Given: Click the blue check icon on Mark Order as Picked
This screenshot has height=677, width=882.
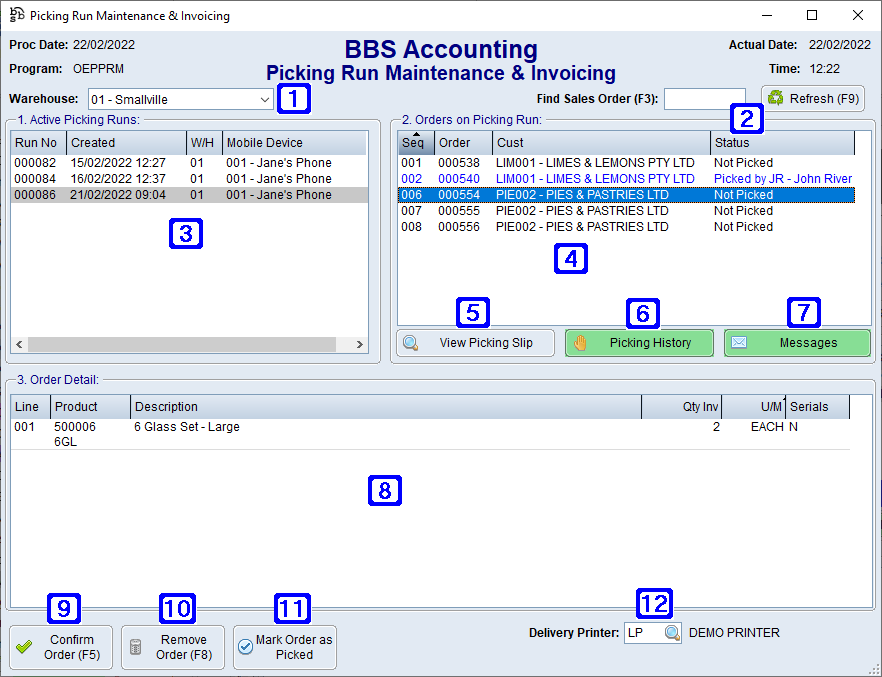Looking at the screenshot, I should [x=245, y=647].
